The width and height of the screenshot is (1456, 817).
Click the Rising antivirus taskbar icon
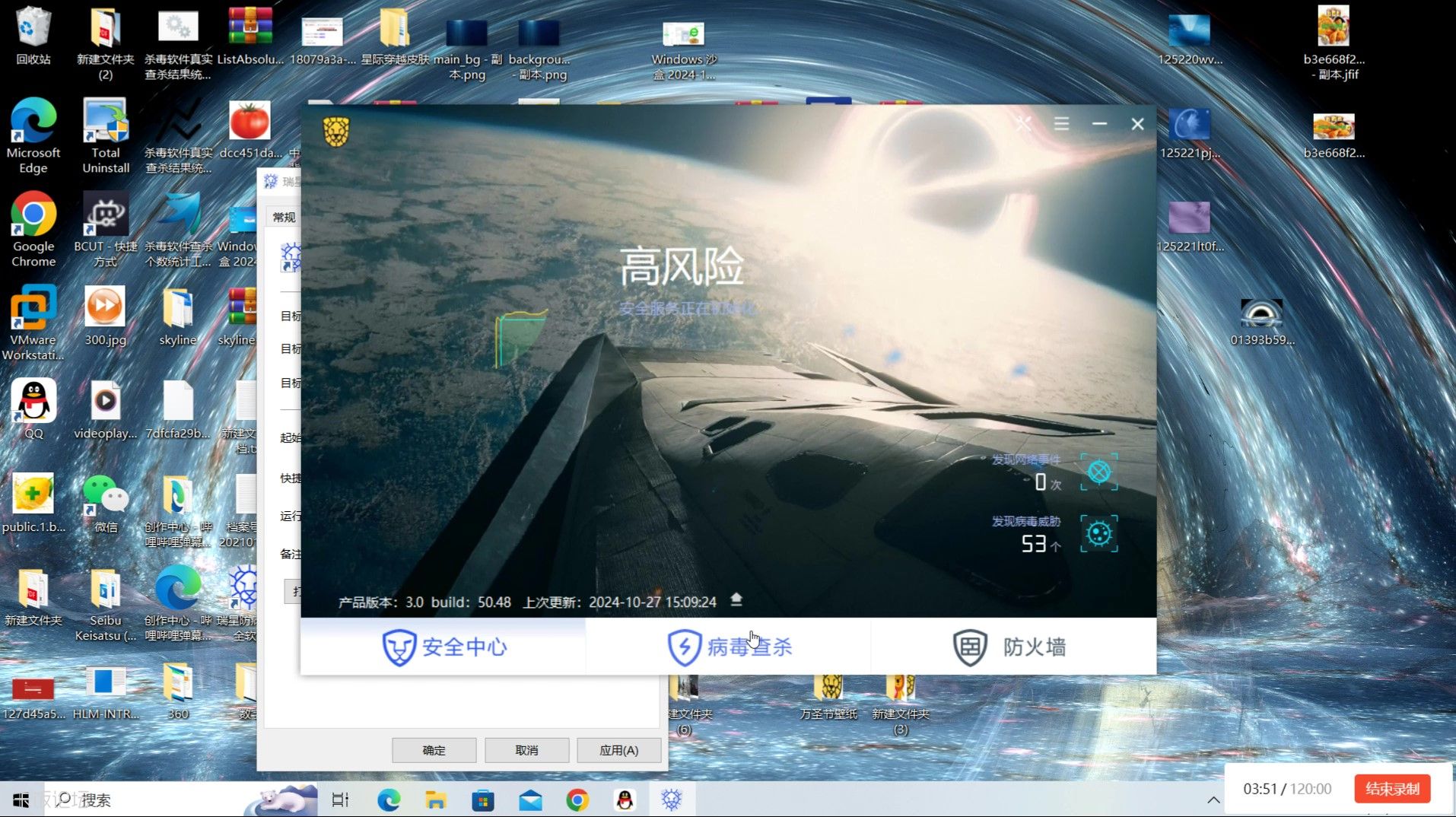[672, 800]
